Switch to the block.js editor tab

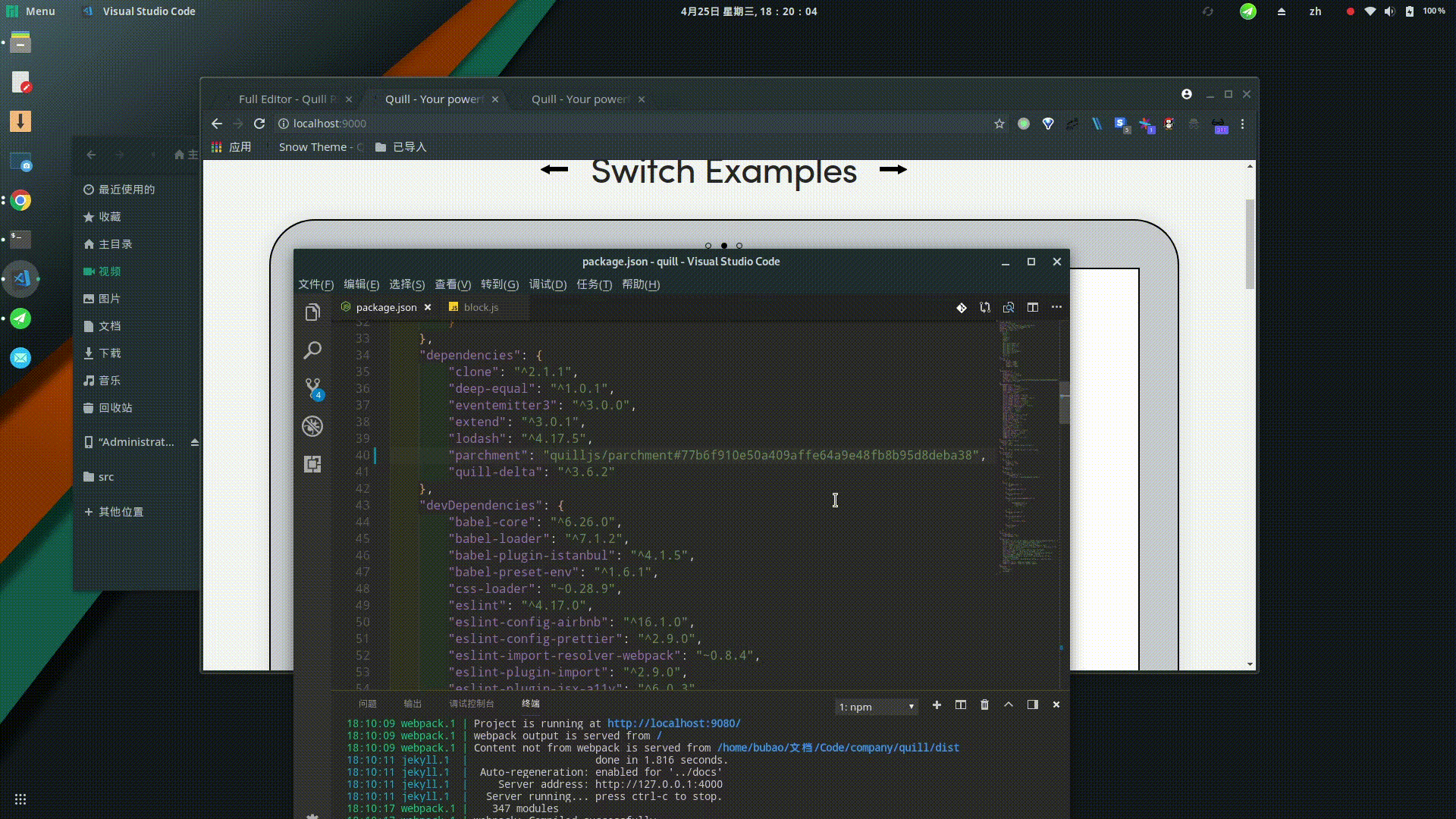(x=481, y=307)
